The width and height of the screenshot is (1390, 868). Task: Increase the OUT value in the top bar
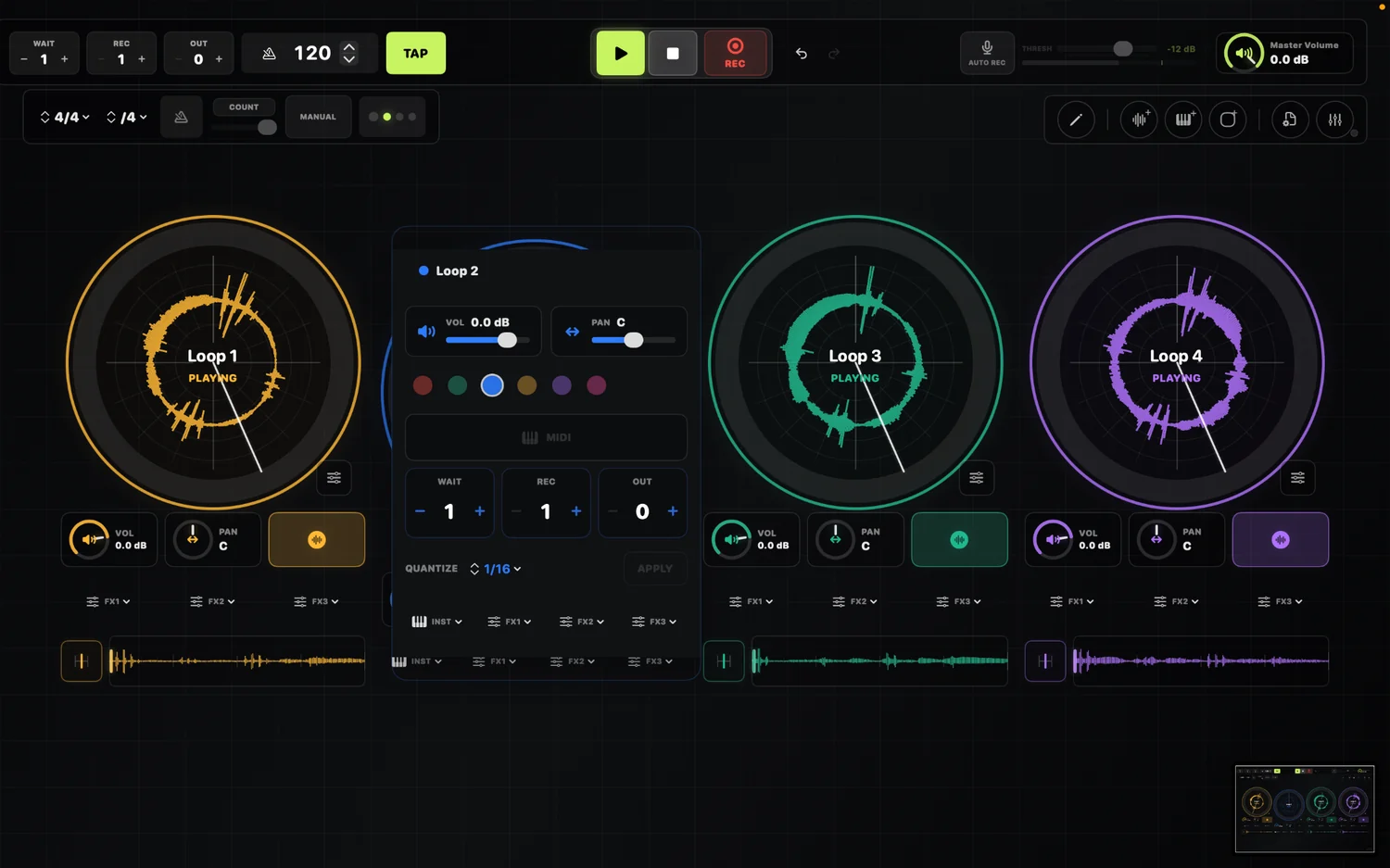219,59
